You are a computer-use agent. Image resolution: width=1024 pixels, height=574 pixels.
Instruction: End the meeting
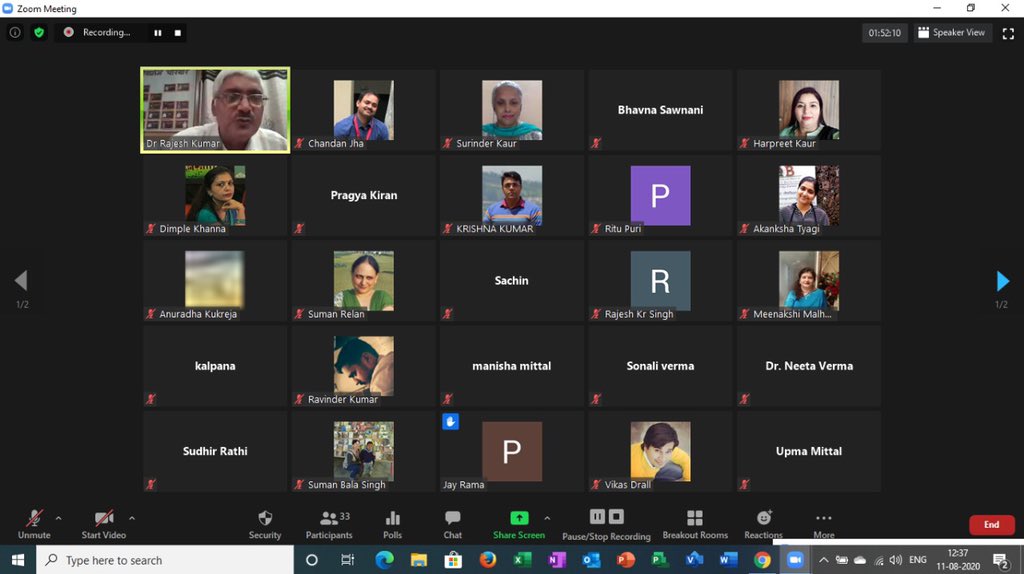pyautogui.click(x=991, y=524)
